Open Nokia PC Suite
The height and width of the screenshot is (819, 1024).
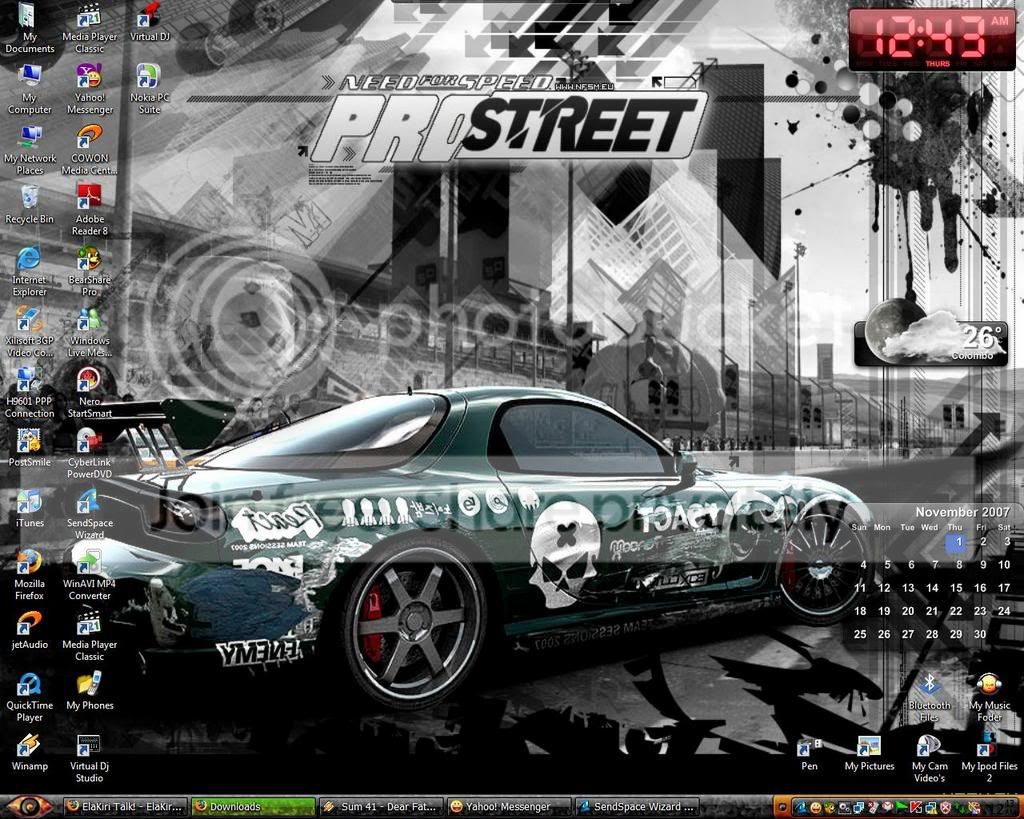coord(150,89)
